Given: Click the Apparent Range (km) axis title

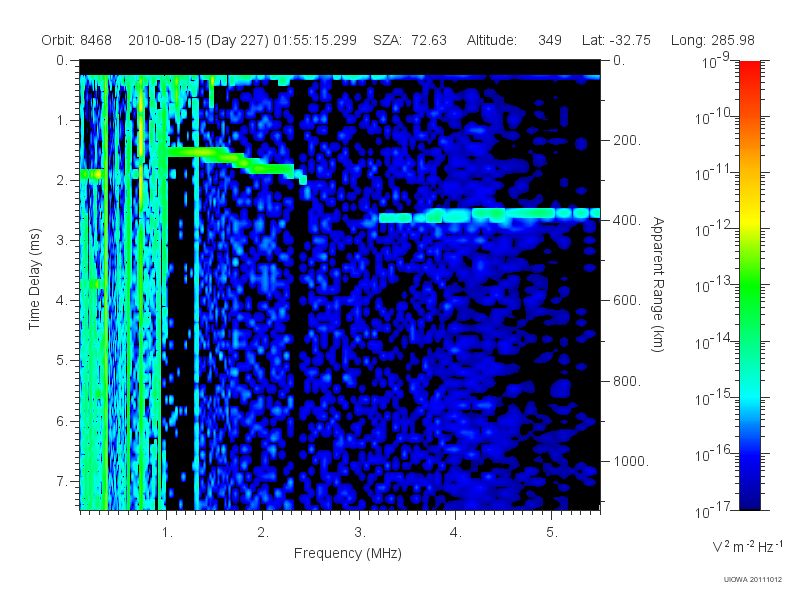Looking at the screenshot, I should 658,284.
